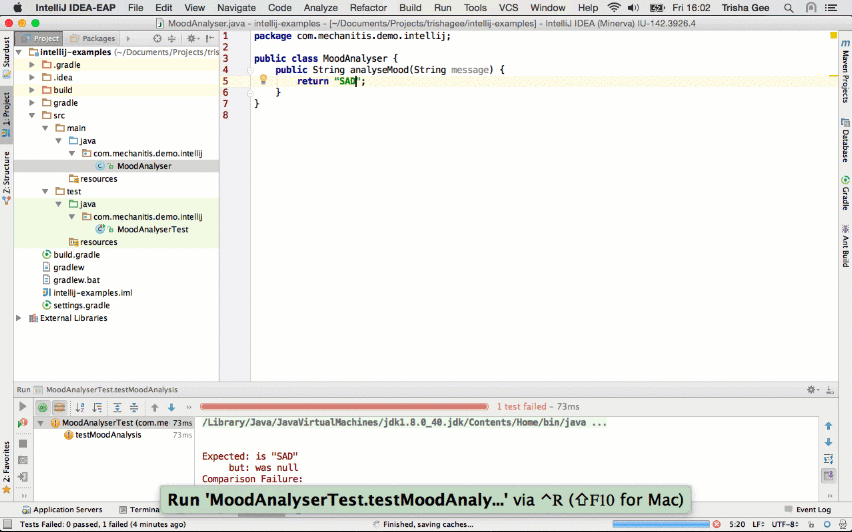Toggle hide passed tests button
852x532 pixels.
click(42, 407)
